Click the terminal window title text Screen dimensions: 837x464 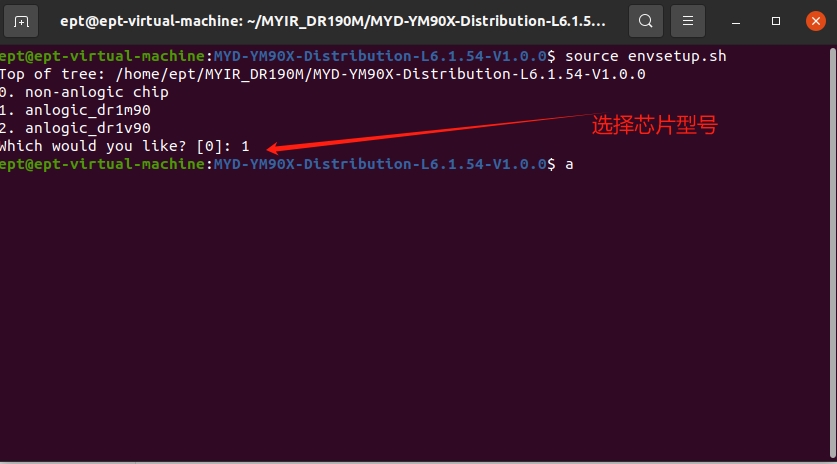[333, 21]
